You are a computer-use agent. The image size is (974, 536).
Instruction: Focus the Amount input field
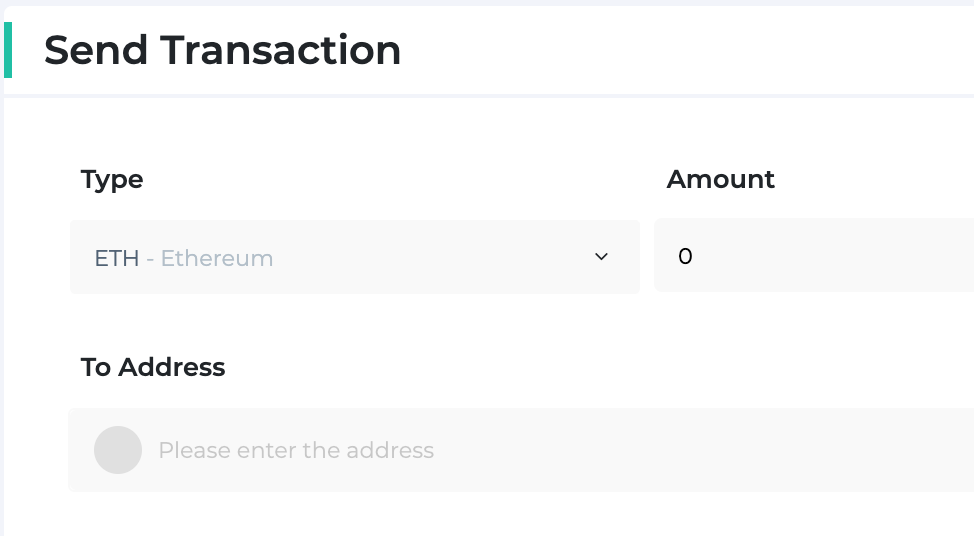pyautogui.click(x=814, y=255)
